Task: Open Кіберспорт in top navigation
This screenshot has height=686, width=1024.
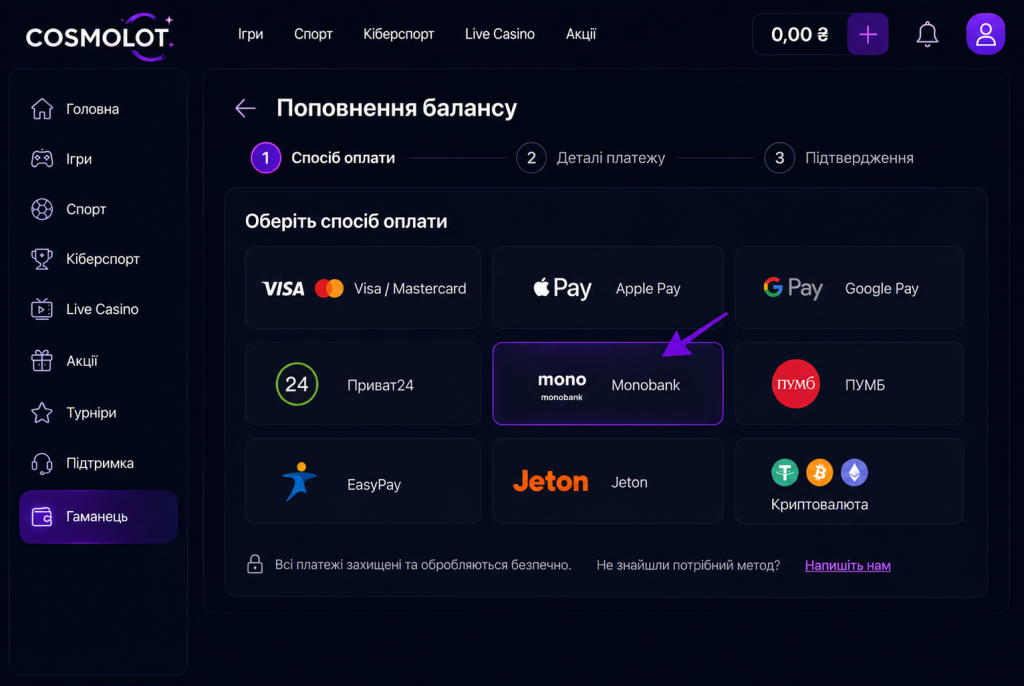Action: click(x=398, y=34)
